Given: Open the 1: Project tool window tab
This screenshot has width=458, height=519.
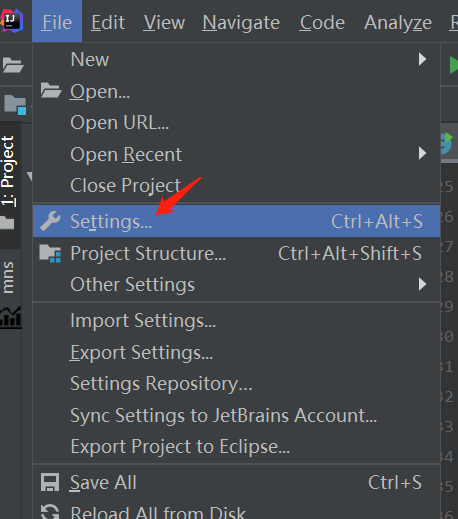Looking at the screenshot, I should tap(8, 171).
